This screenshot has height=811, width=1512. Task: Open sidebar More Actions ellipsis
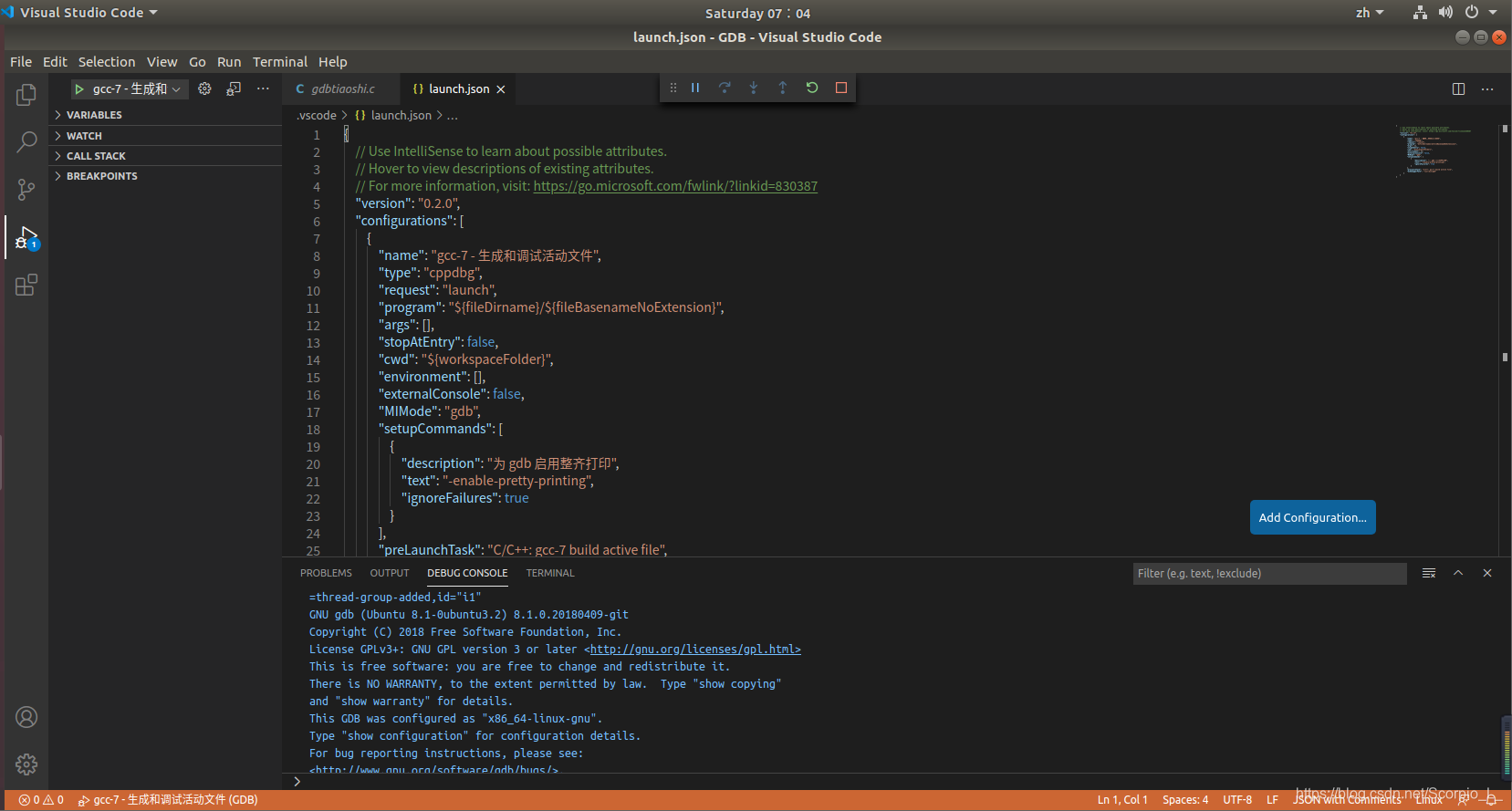coord(263,88)
